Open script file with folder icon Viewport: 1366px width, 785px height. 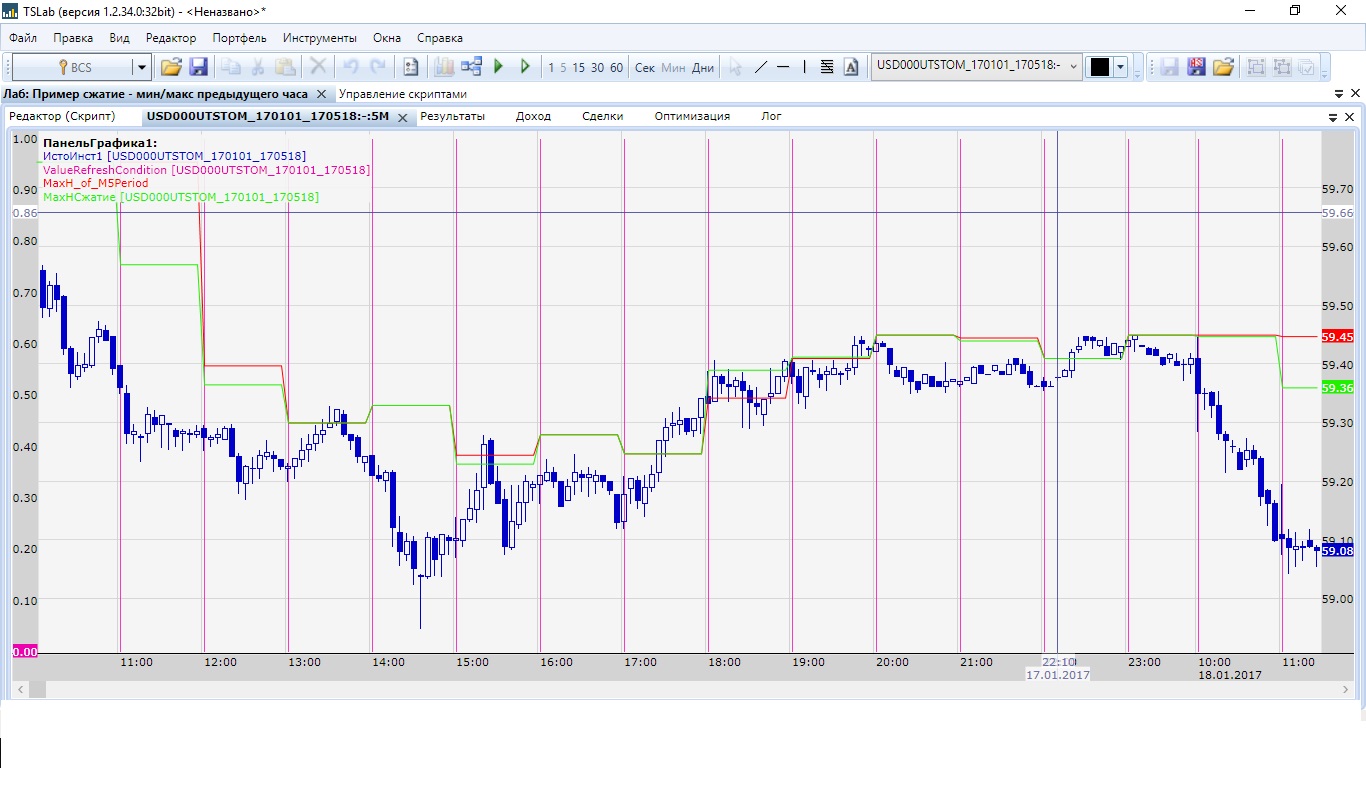[x=171, y=67]
